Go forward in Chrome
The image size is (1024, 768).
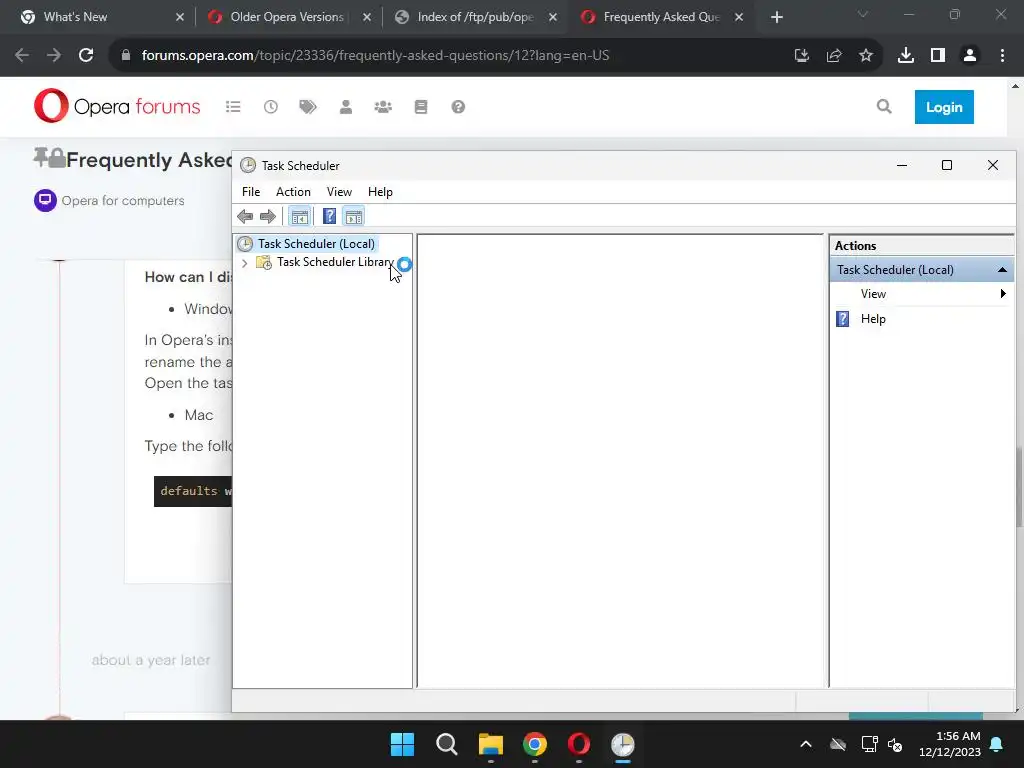[x=54, y=56]
